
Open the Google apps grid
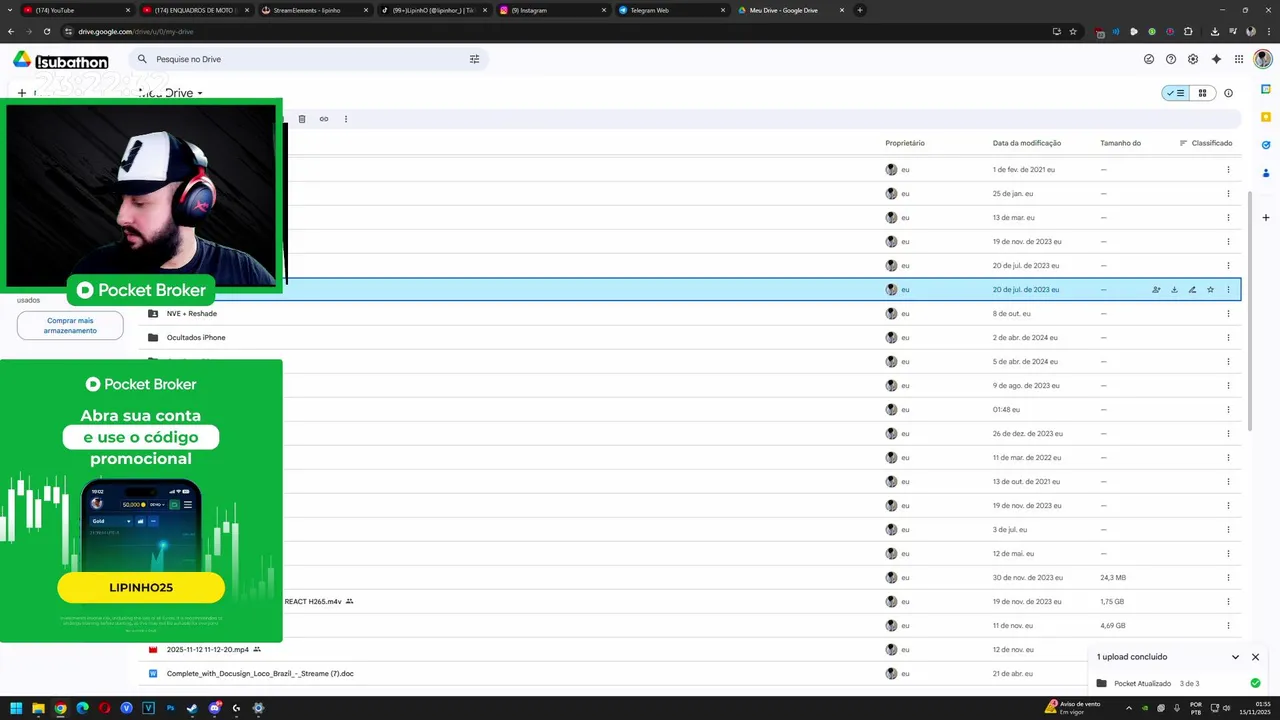coord(1239,59)
